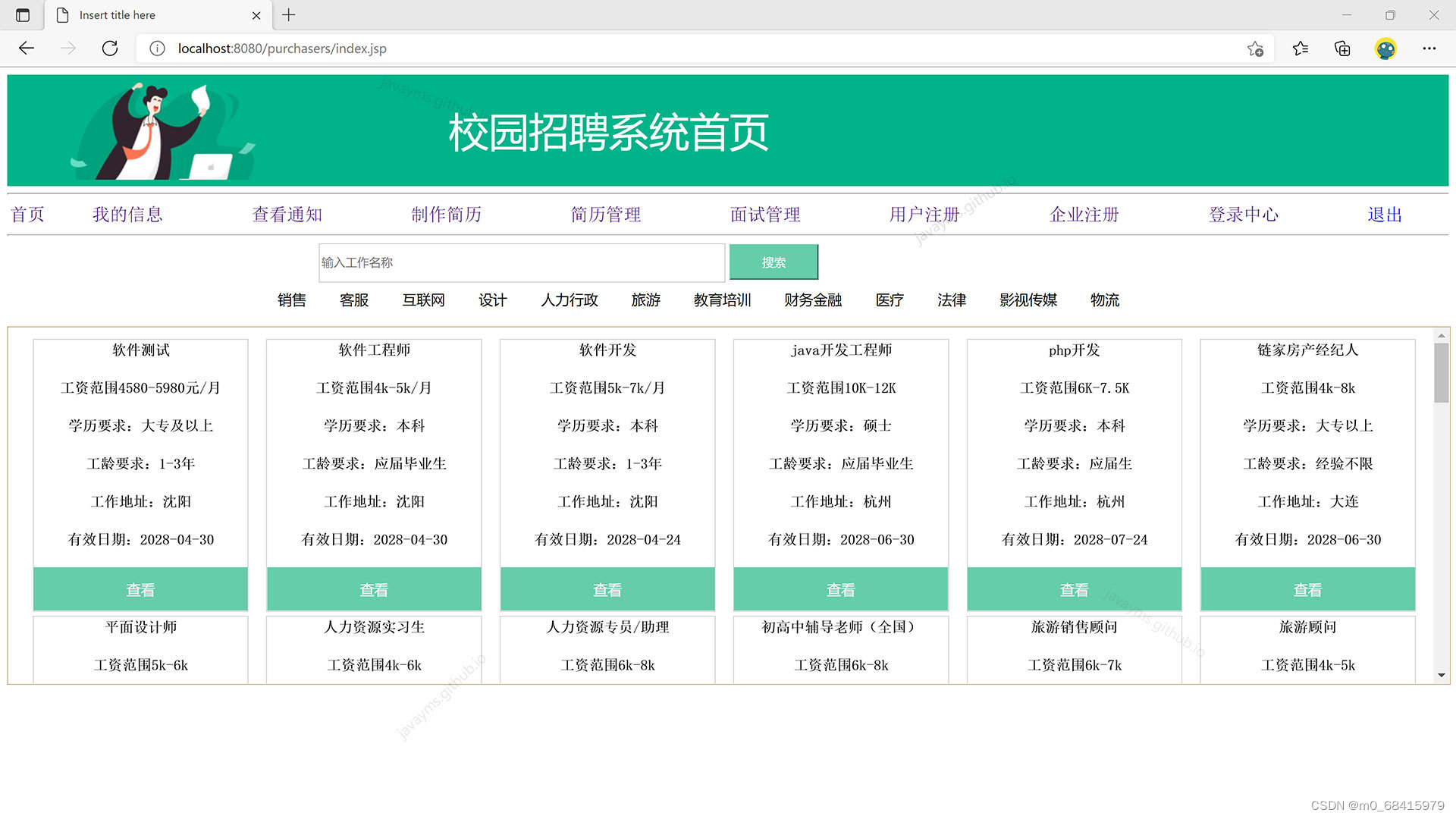Reload the current page

(110, 48)
